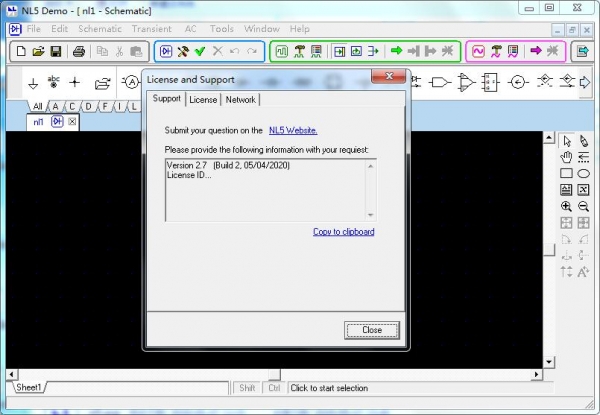Place amplifier triangle component
This screenshot has height=415, width=600.
pos(466,82)
